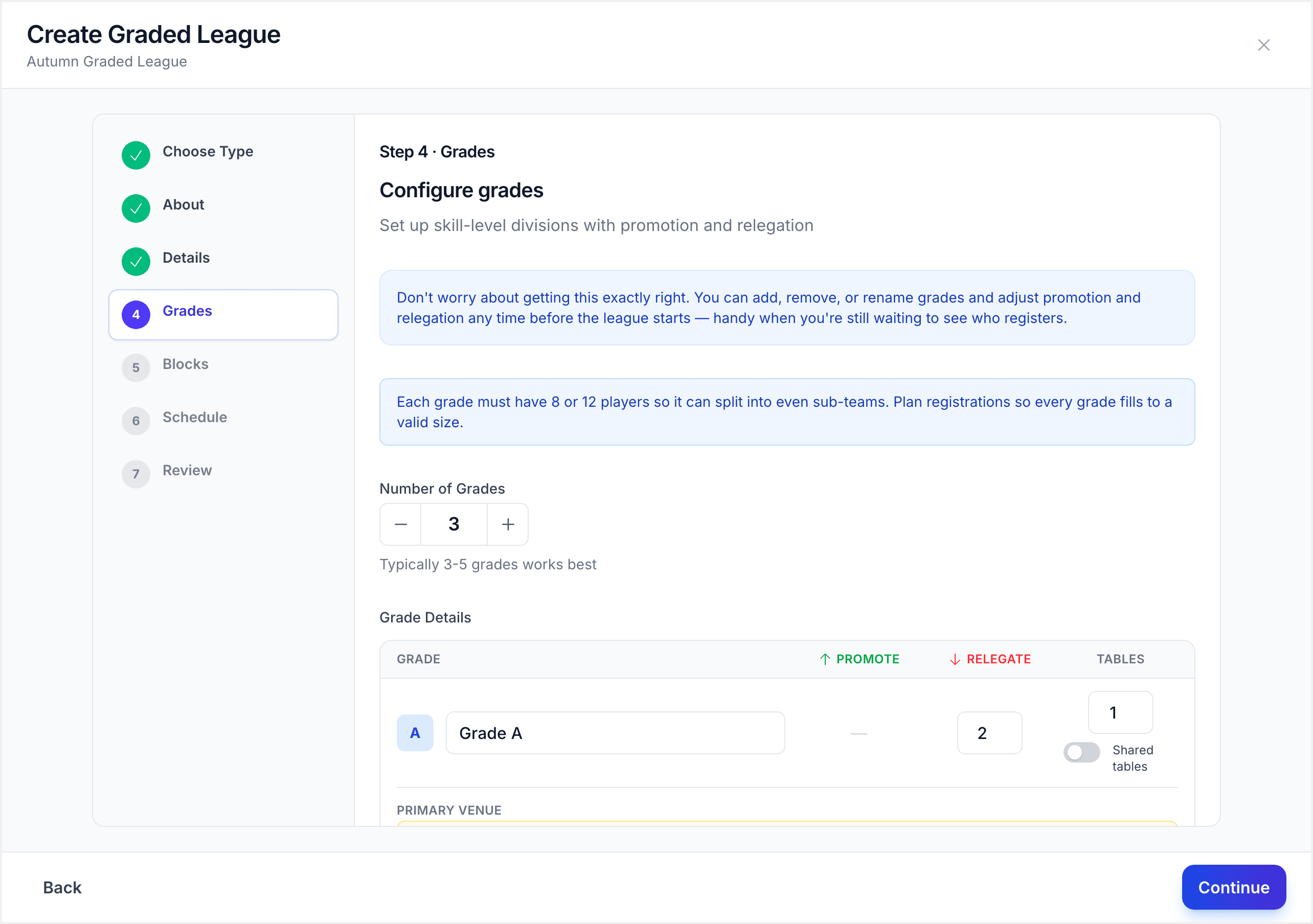
Task: Click the Relegate count field for Grade A
Action: pos(989,733)
